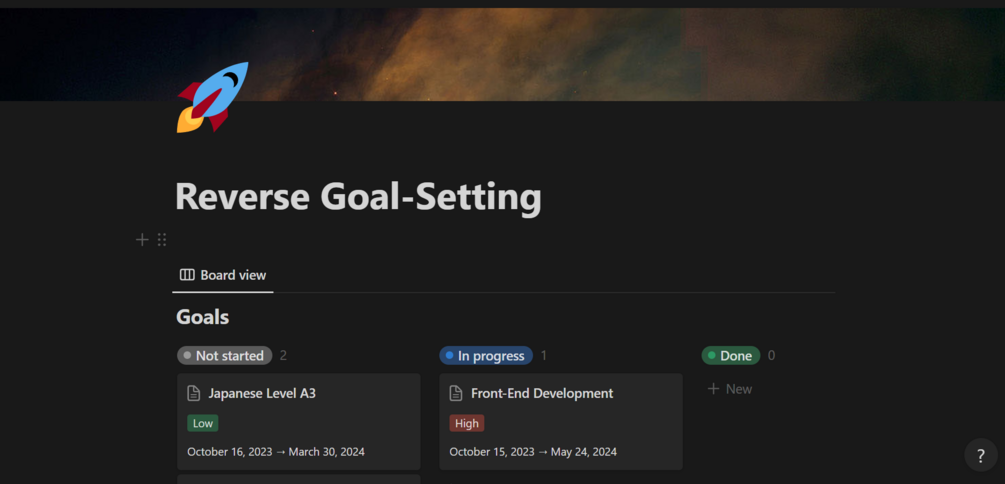Click the Reverse Goal-Setting page title
The image size is (1005, 484).
tap(358, 197)
